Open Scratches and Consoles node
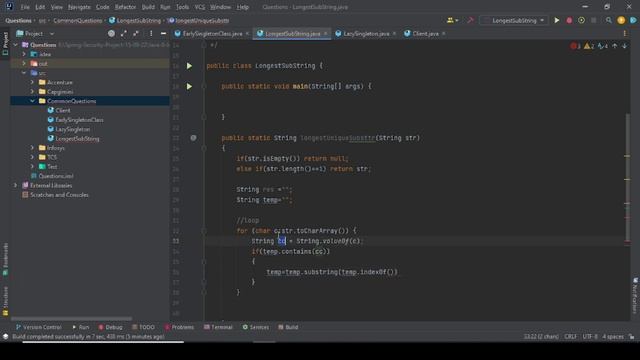This screenshot has height=360, width=640. (x=59, y=195)
